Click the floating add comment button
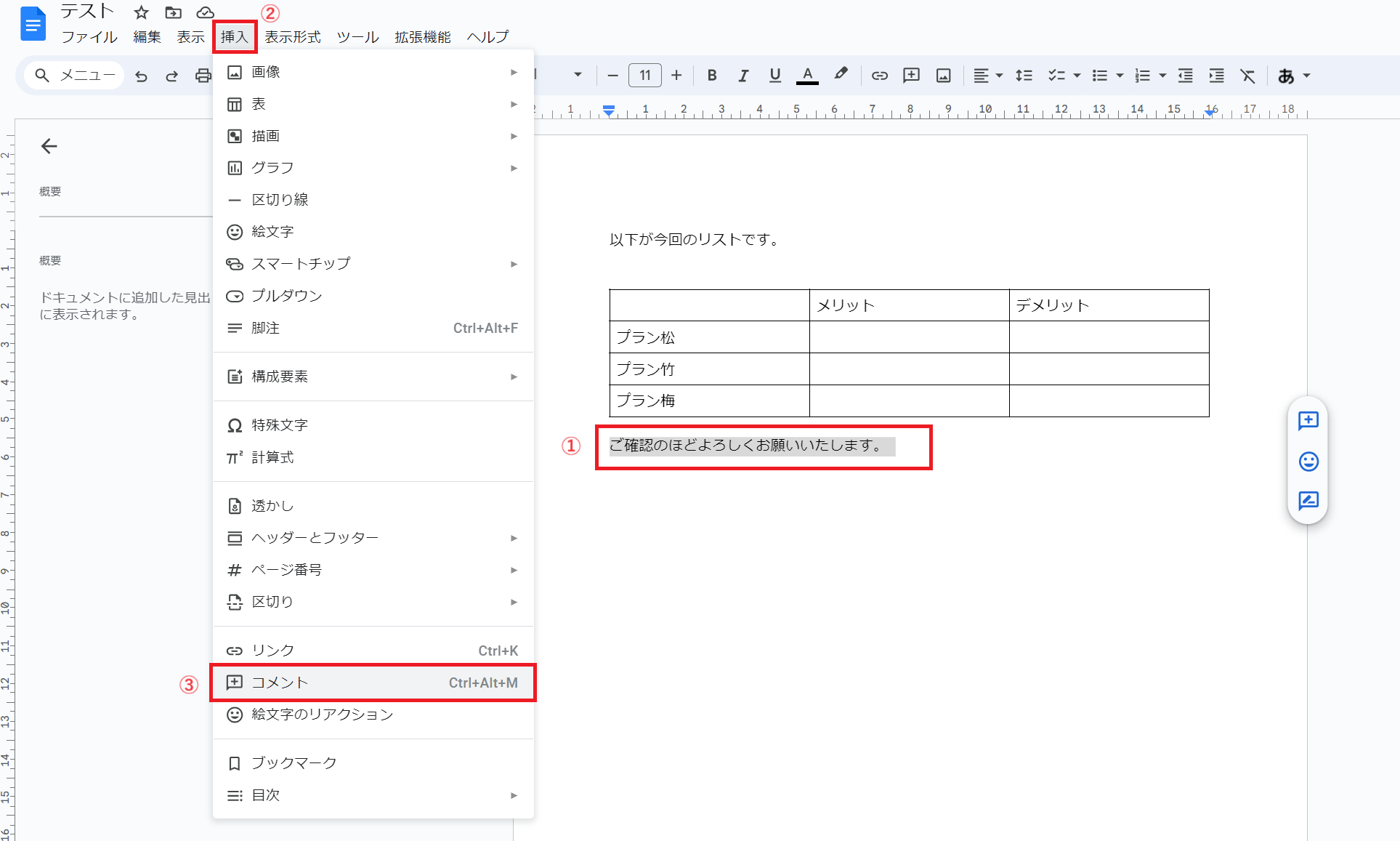Image resolution: width=1400 pixels, height=841 pixels. coord(1308,421)
